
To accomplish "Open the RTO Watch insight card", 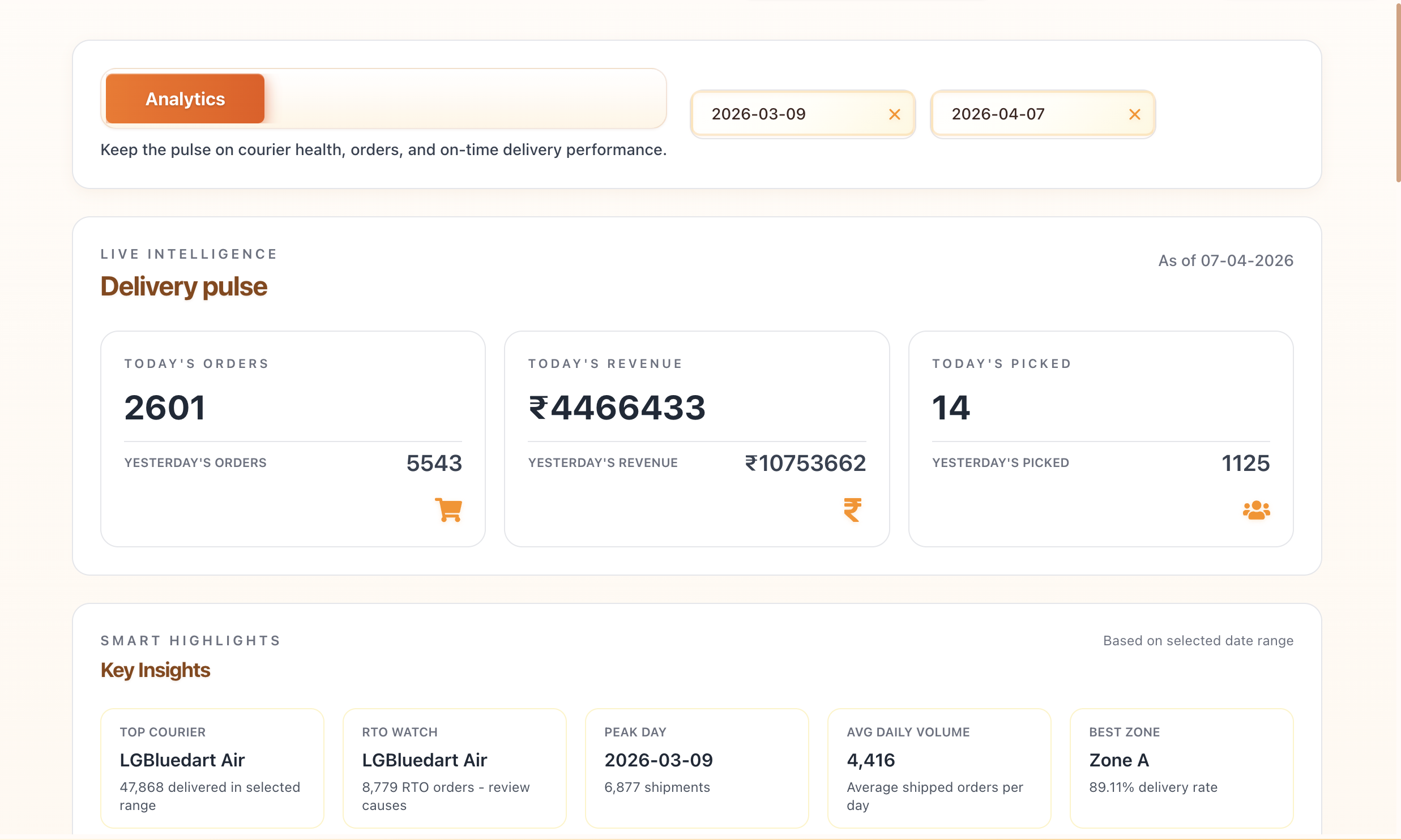I will coord(455,768).
